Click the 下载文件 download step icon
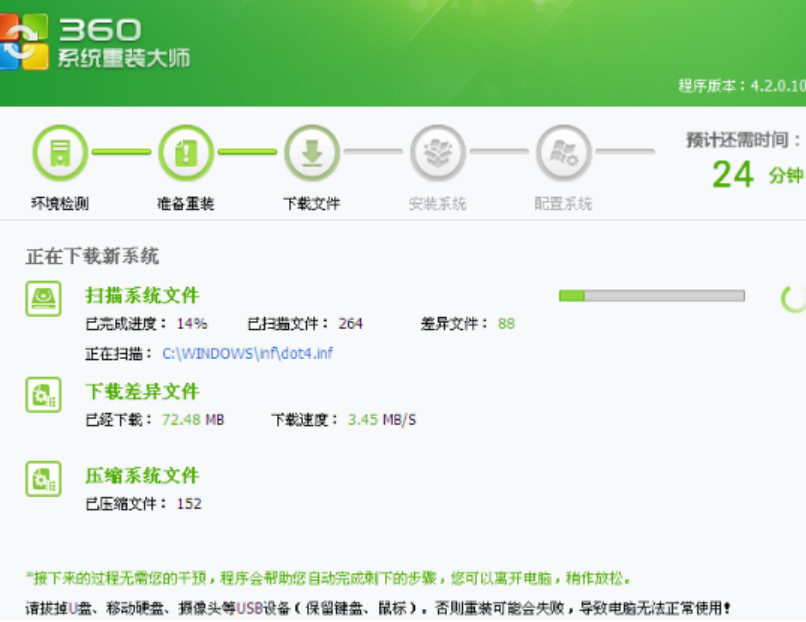This screenshot has height=622, width=806. pos(312,153)
